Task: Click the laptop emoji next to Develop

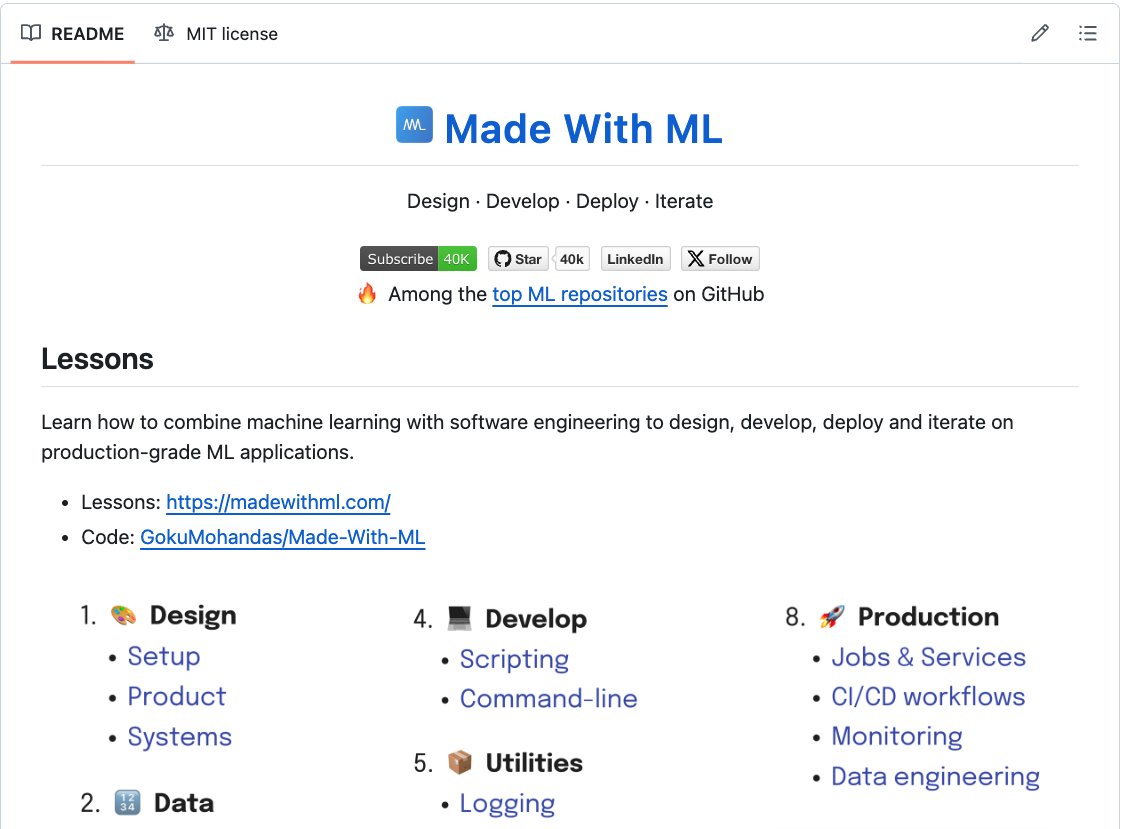Action: (460, 619)
